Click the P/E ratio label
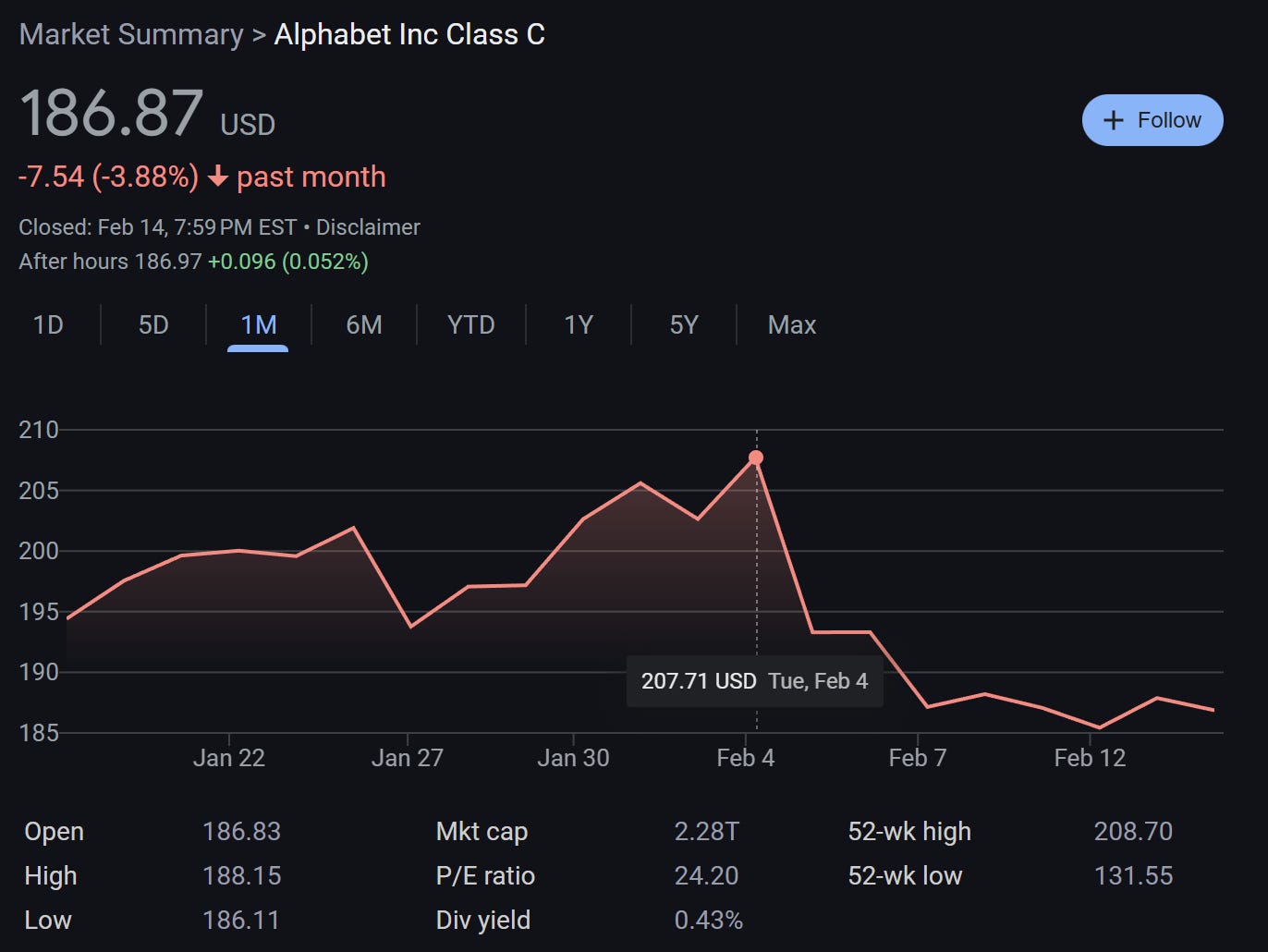The image size is (1268, 952). coord(485,876)
